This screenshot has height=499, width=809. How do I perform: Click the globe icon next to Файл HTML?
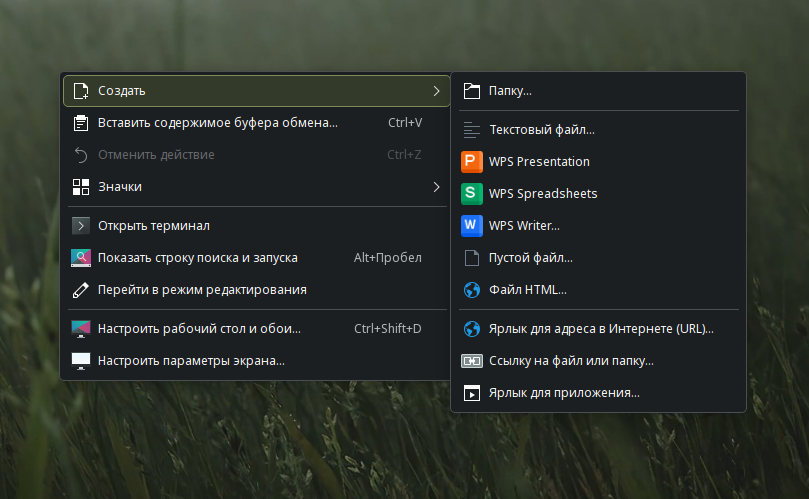472,290
